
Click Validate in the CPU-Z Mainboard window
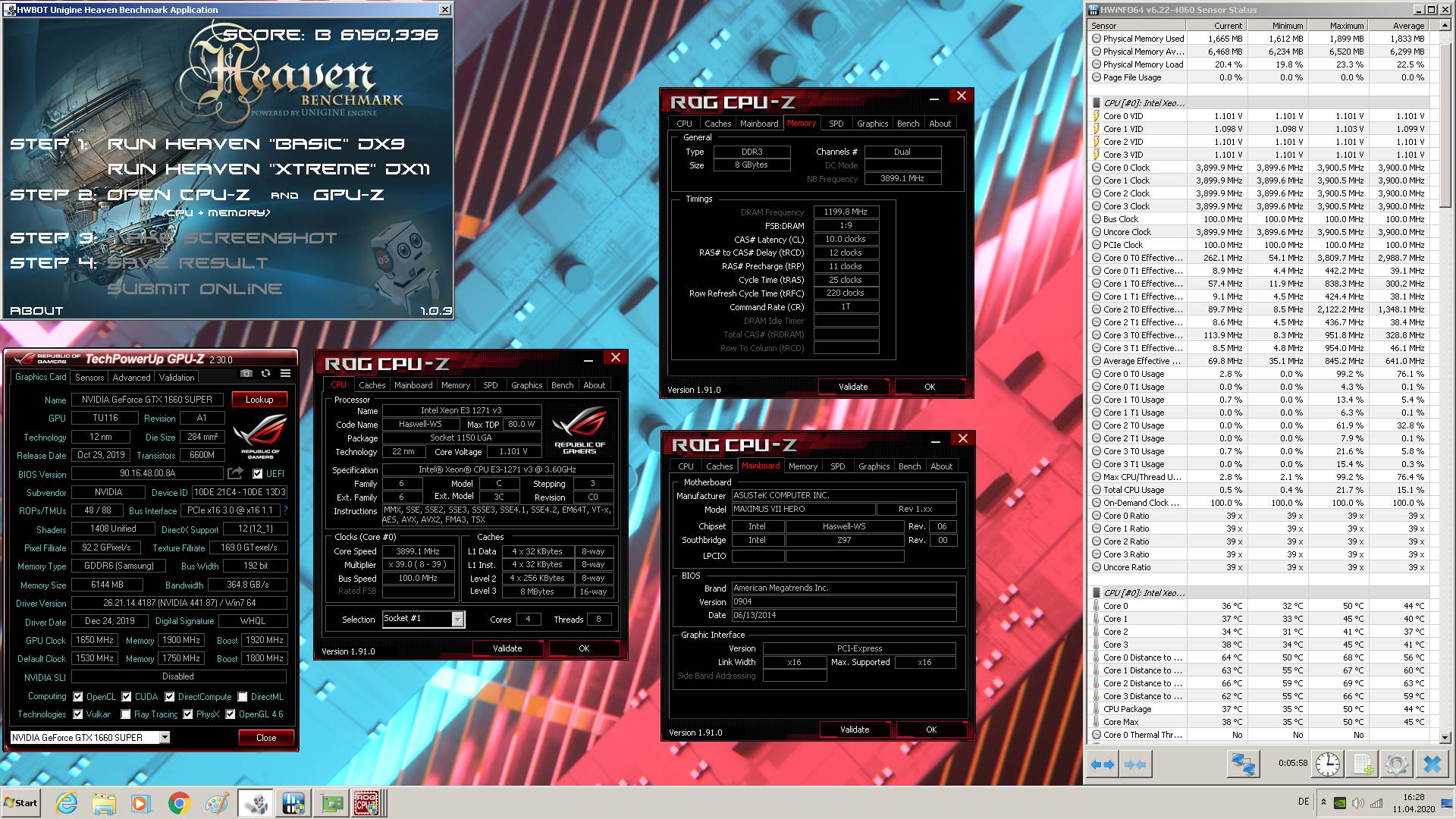[x=855, y=730]
